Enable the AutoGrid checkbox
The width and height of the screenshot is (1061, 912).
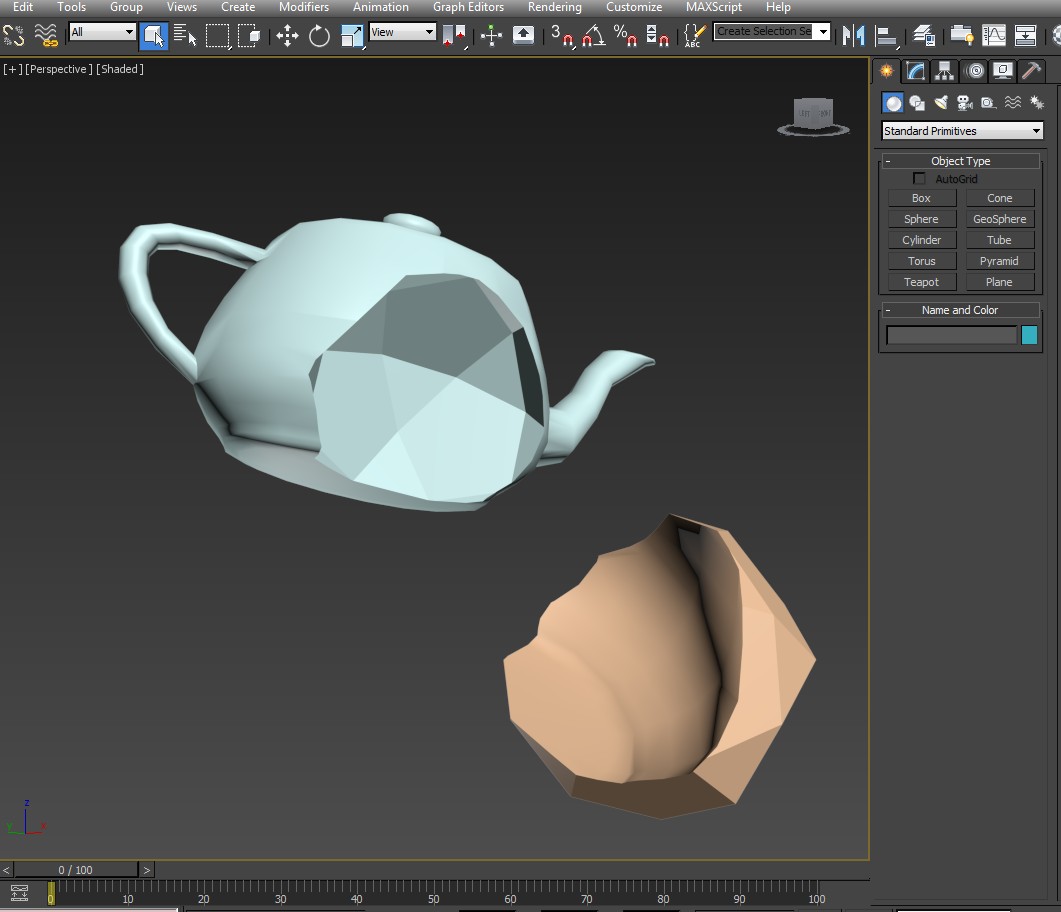click(x=919, y=179)
